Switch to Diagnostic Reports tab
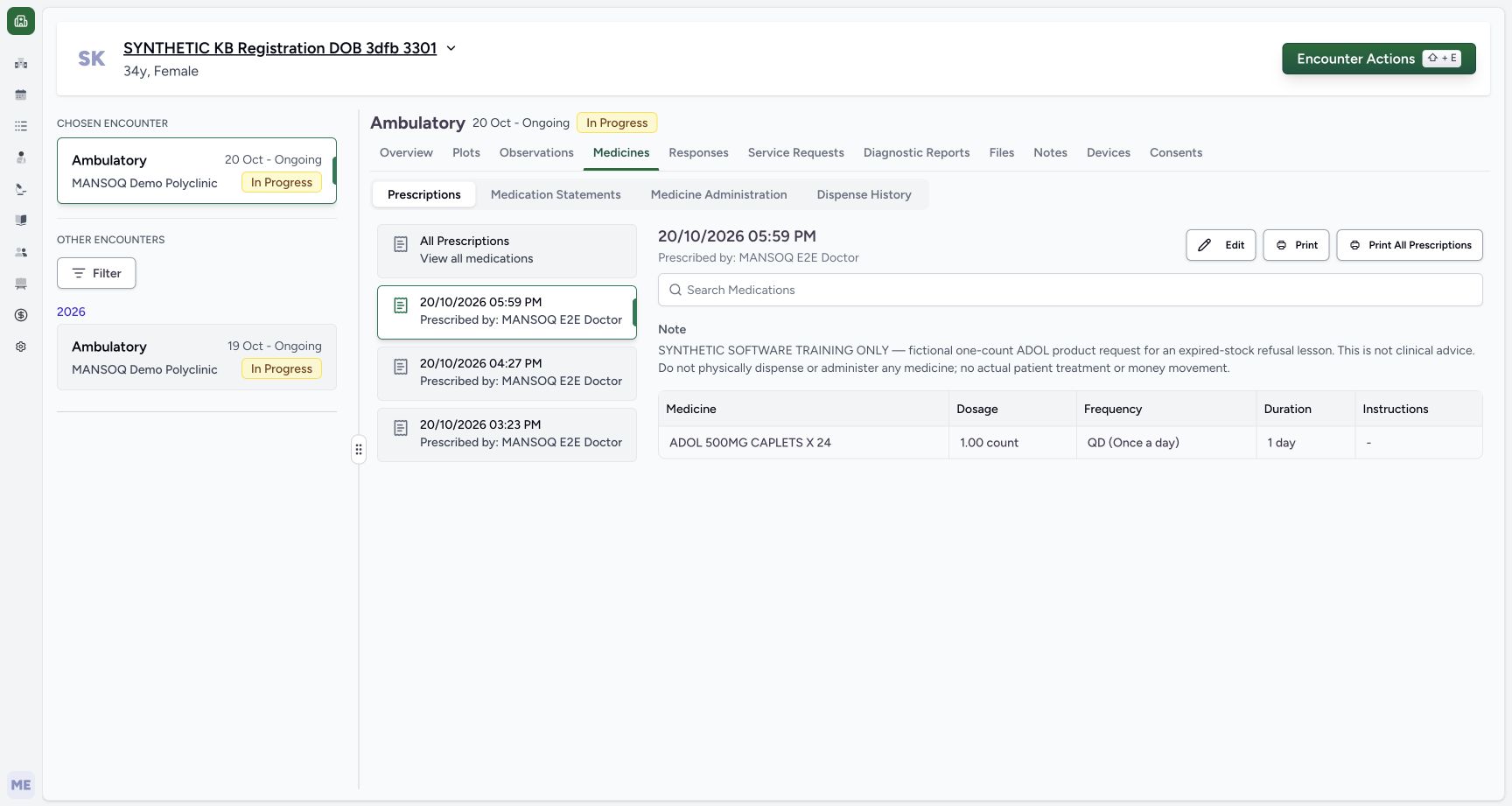The width and height of the screenshot is (1512, 806). pyautogui.click(x=917, y=152)
